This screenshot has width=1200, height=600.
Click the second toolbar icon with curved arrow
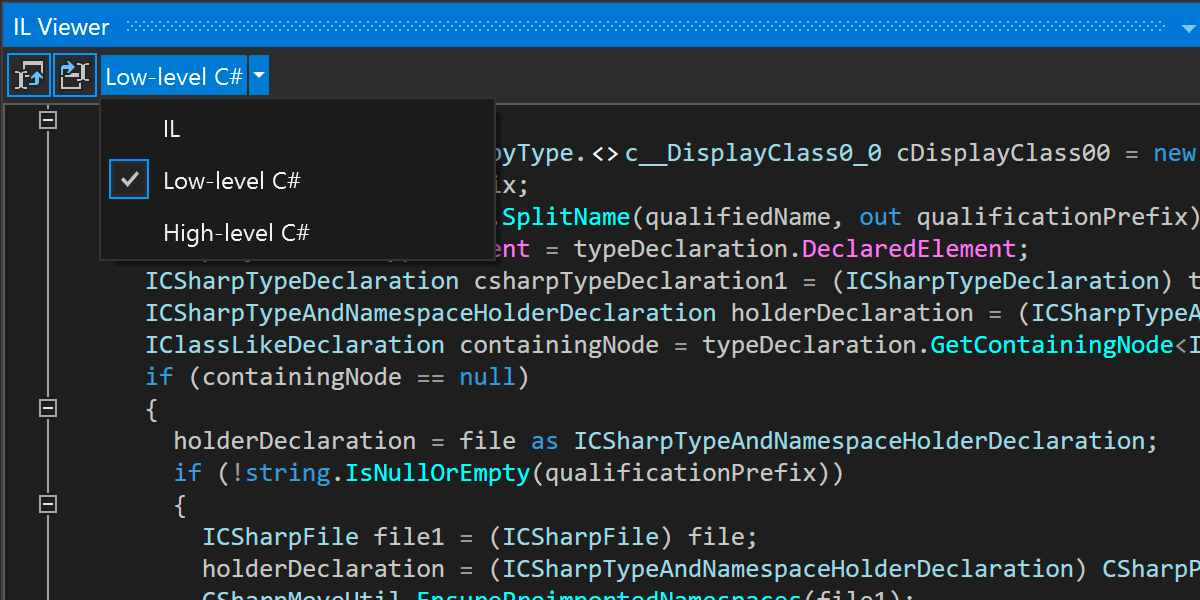click(x=75, y=76)
